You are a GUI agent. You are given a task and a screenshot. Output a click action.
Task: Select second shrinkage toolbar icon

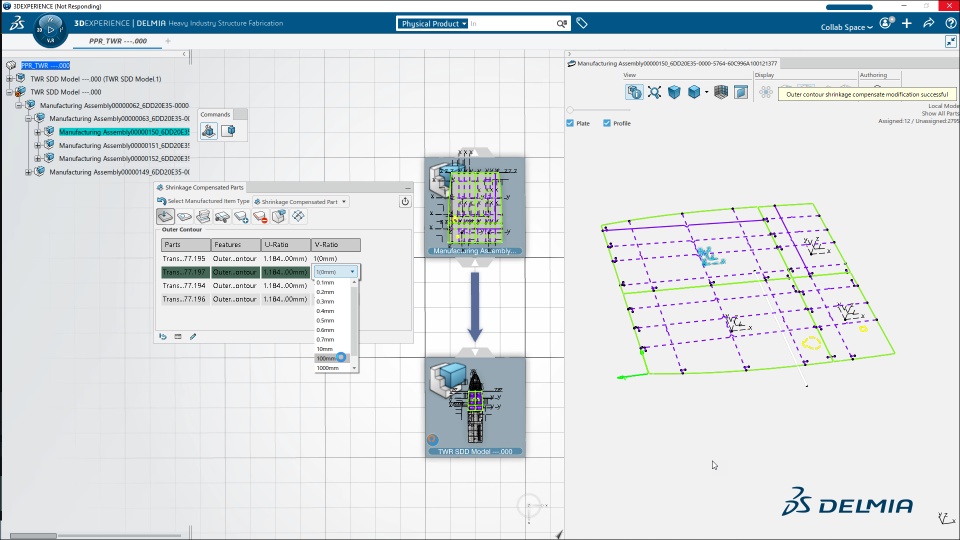[184, 216]
